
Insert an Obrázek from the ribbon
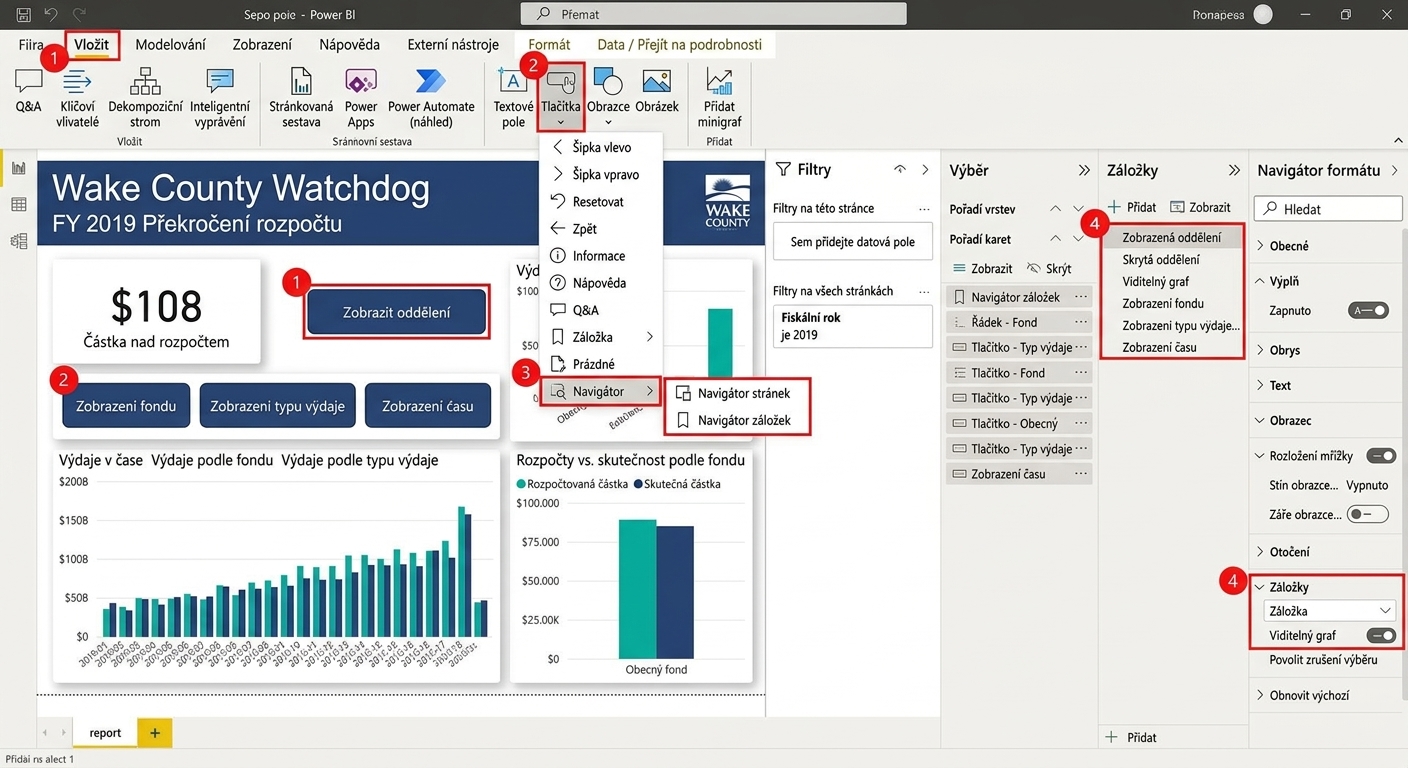pyautogui.click(x=656, y=91)
